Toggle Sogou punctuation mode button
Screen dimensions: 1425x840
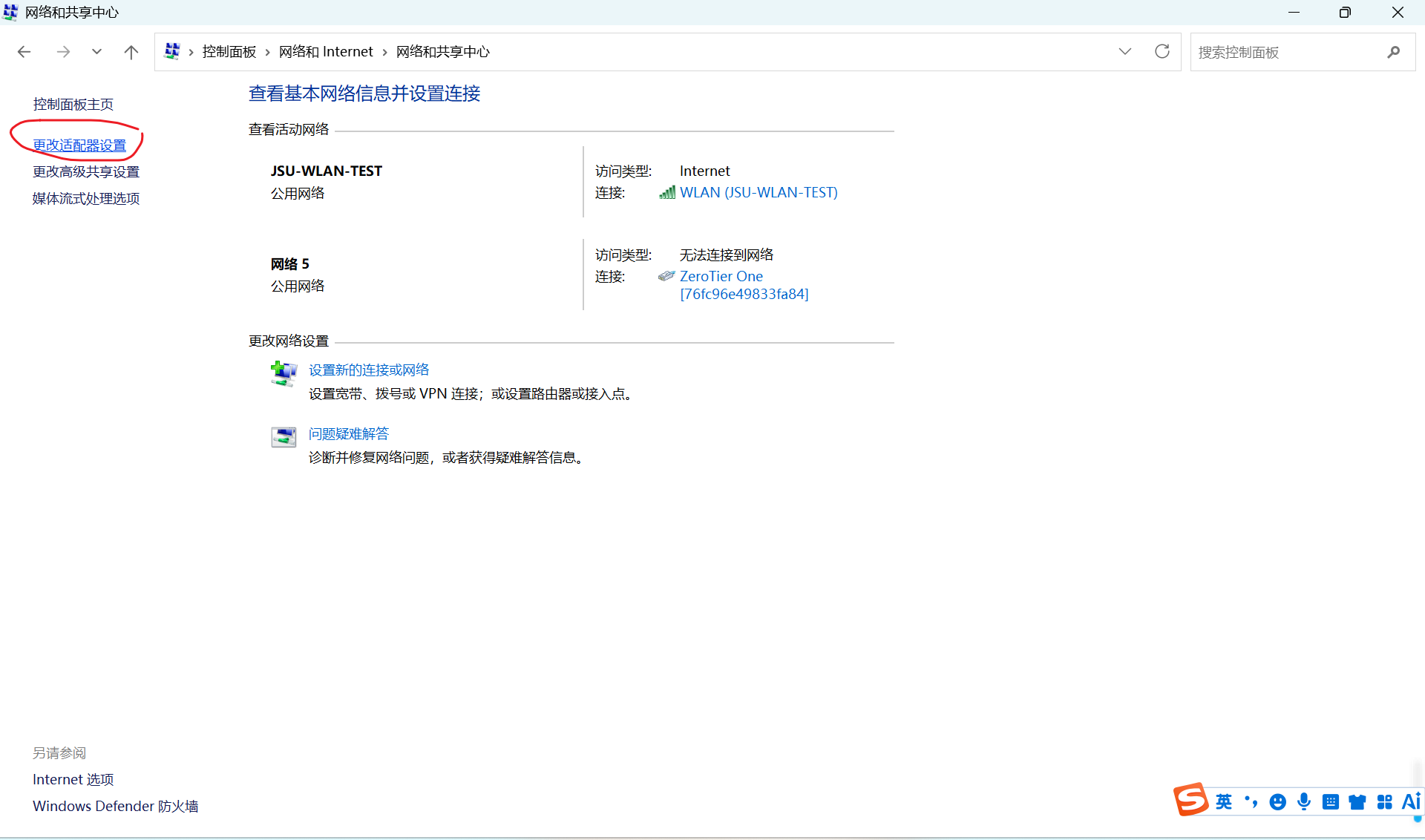click(1251, 801)
